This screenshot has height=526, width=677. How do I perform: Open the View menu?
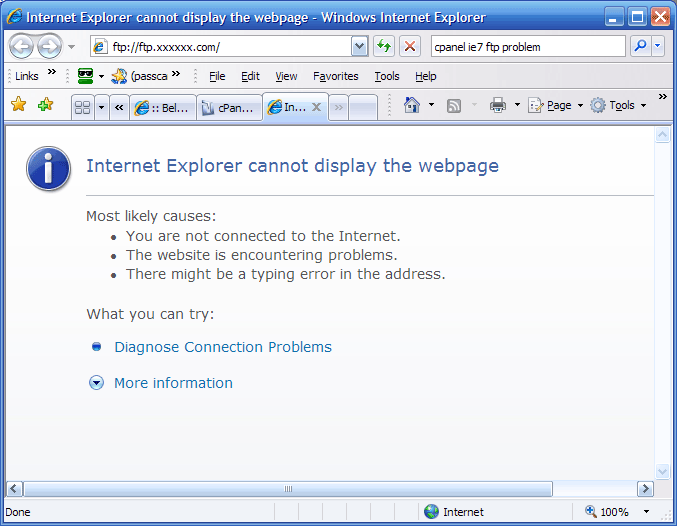(286, 76)
